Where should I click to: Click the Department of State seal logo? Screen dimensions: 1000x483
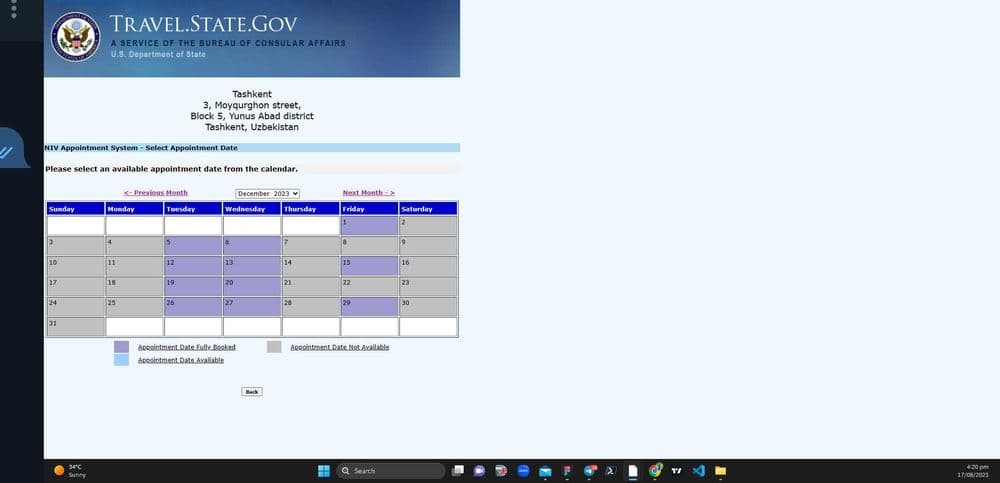75,36
